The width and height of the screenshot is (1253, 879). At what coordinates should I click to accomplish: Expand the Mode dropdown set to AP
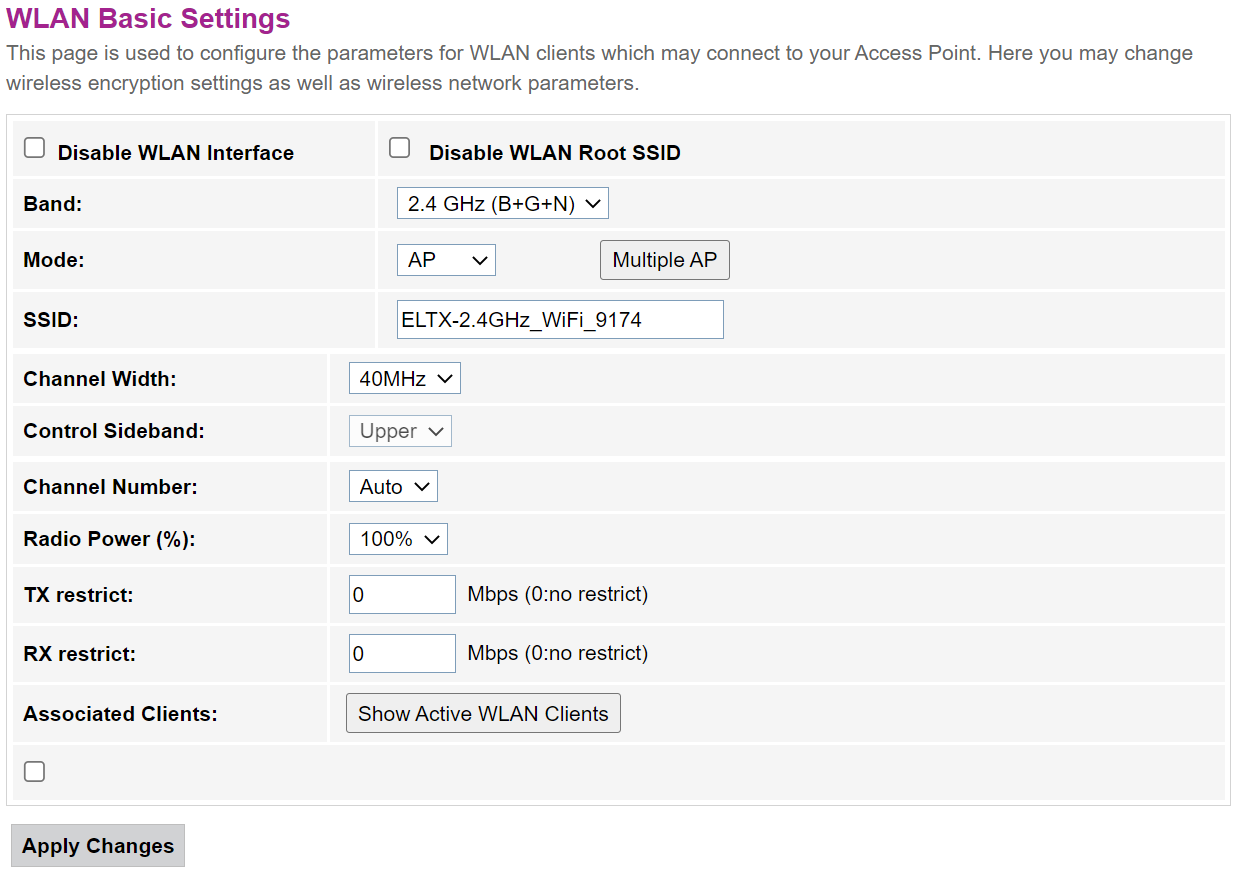[x=446, y=260]
